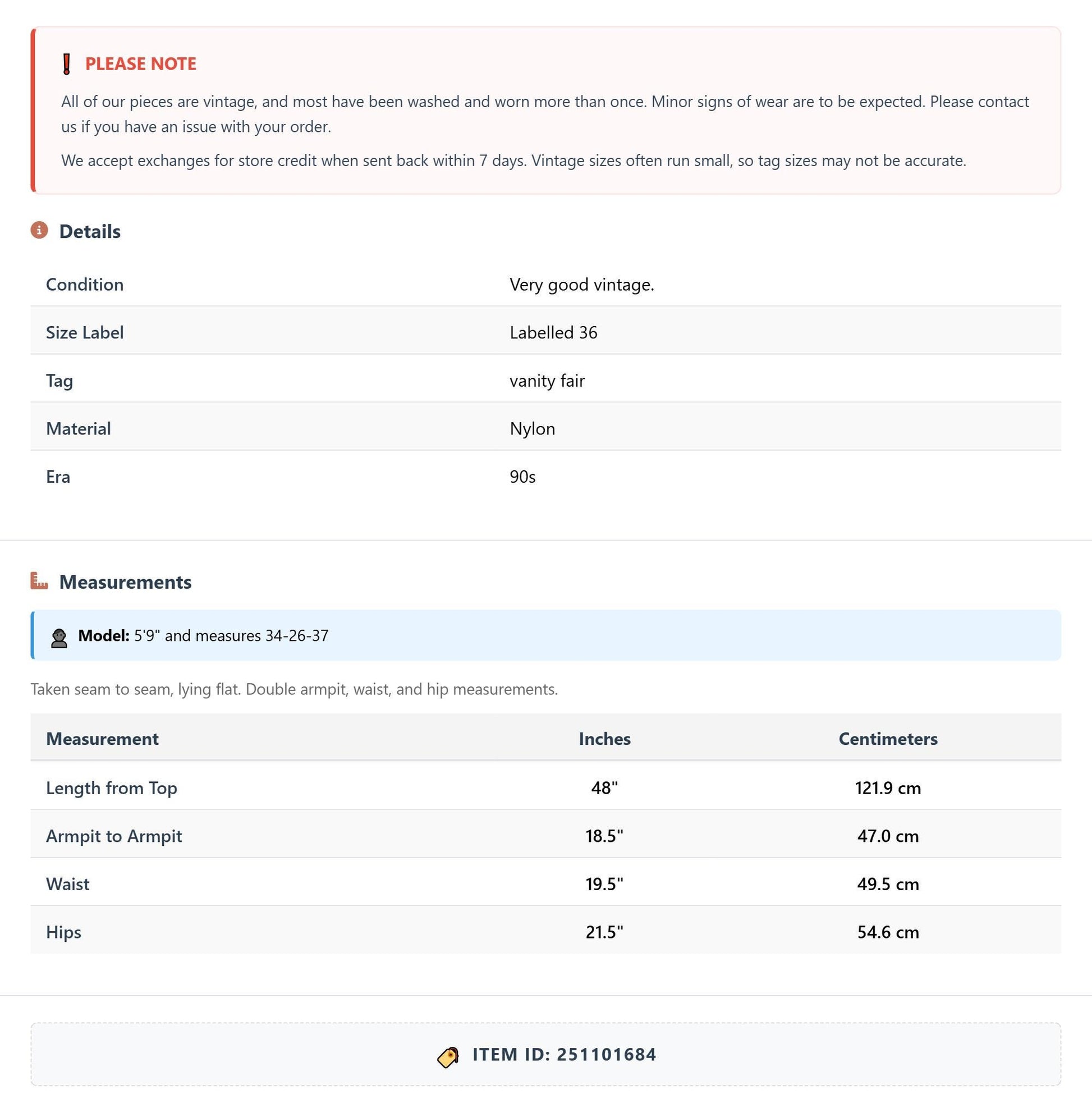Click the Condition row value Very good vintage
Viewport: 1092px width, 1113px height.
click(581, 285)
